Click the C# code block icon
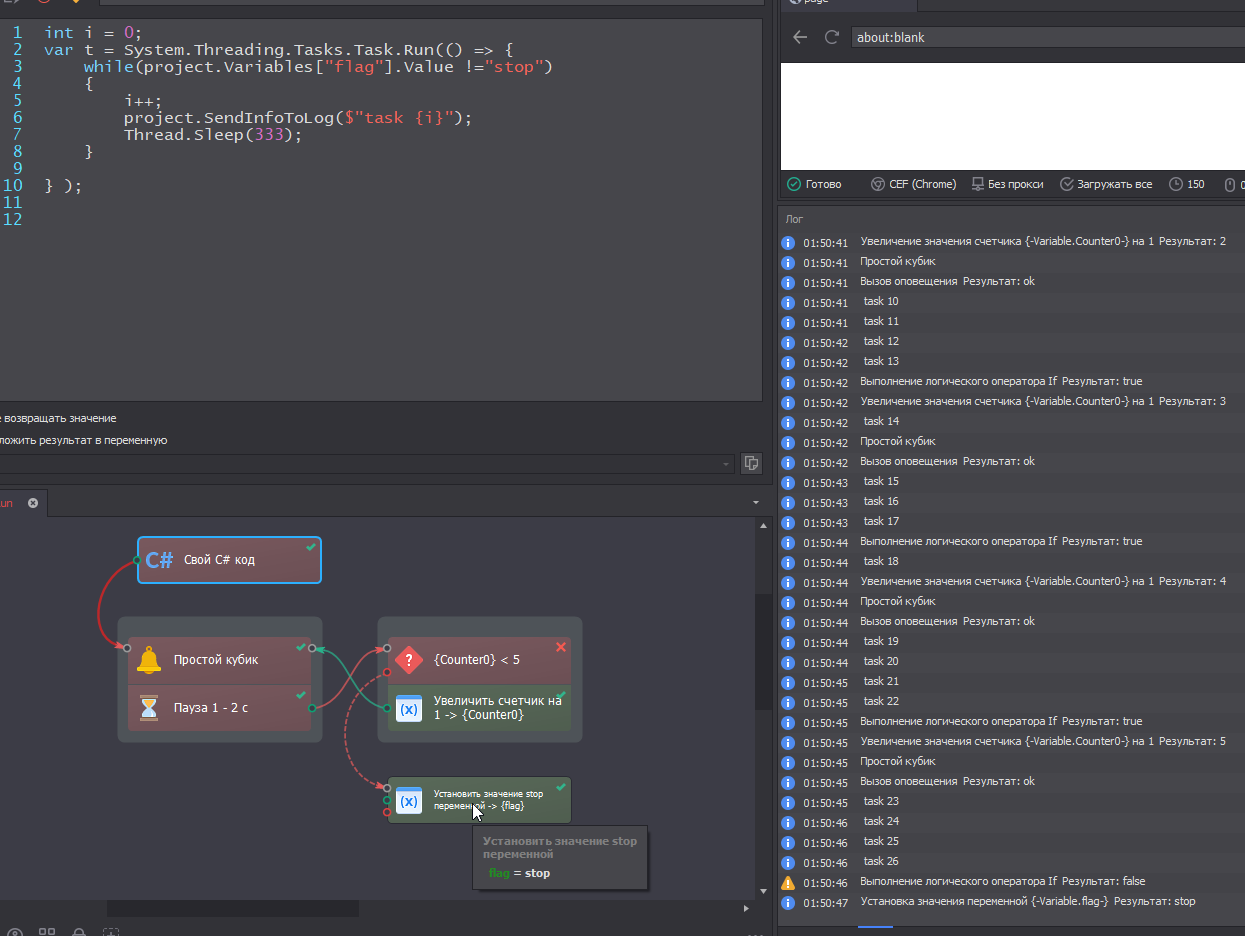The height and width of the screenshot is (936, 1245). tap(159, 560)
